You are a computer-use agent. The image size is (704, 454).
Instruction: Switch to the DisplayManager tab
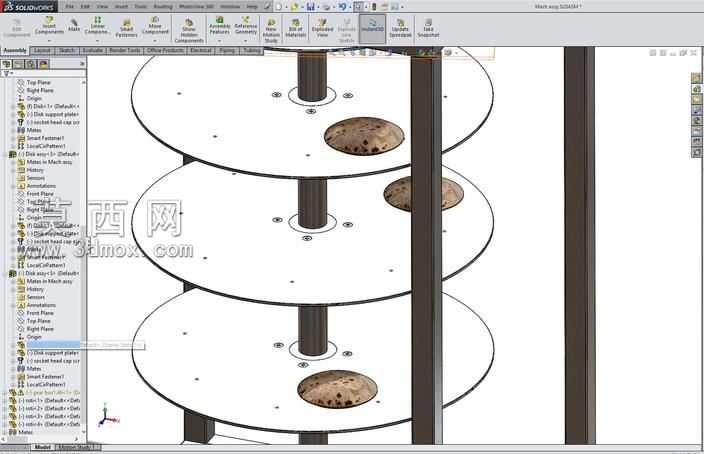(x=43, y=64)
